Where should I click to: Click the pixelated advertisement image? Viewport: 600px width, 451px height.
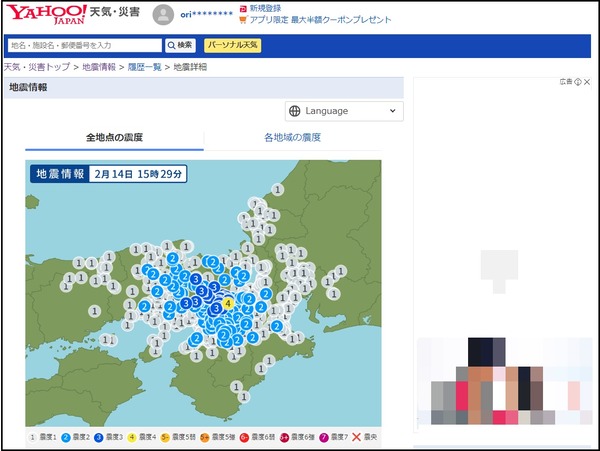tap(505, 381)
